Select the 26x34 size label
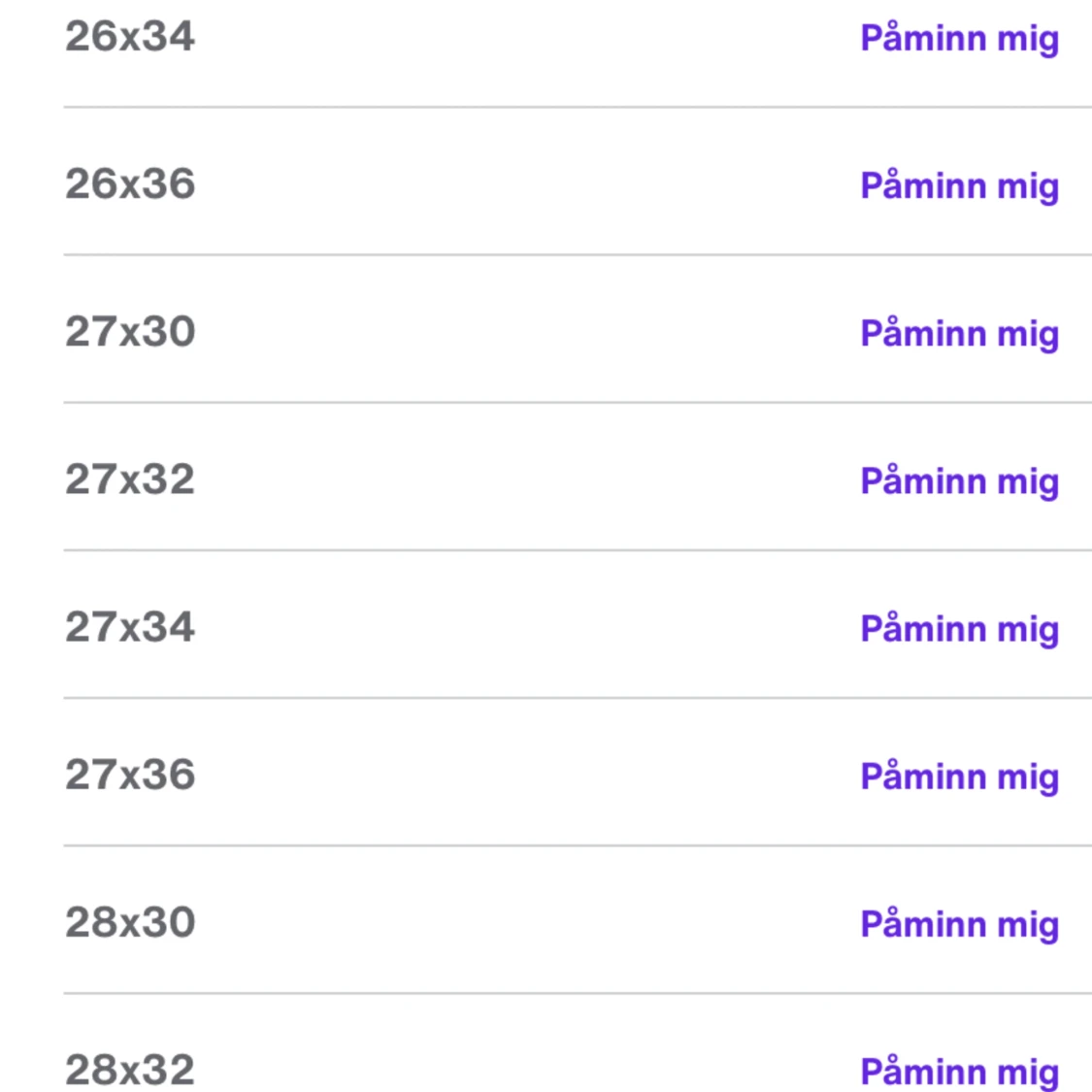Viewport: 1092px width, 1092px height. click(x=130, y=37)
